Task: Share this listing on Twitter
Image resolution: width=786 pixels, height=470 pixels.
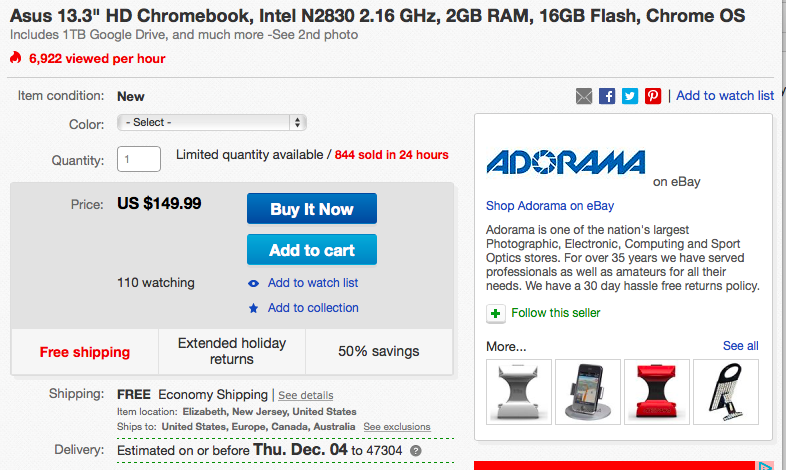Action: tap(630, 96)
